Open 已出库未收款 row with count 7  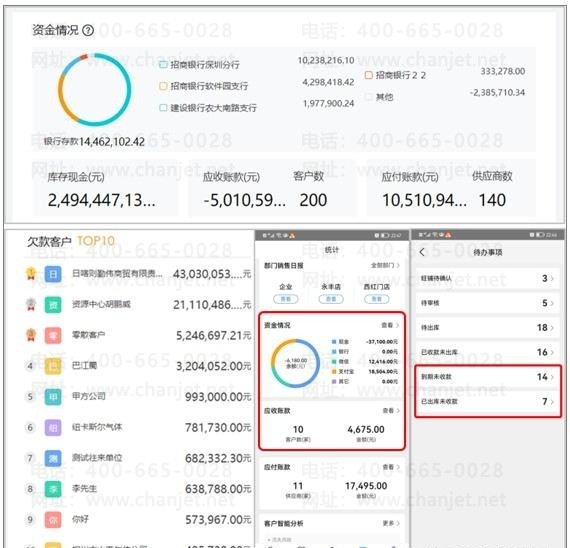487,401
